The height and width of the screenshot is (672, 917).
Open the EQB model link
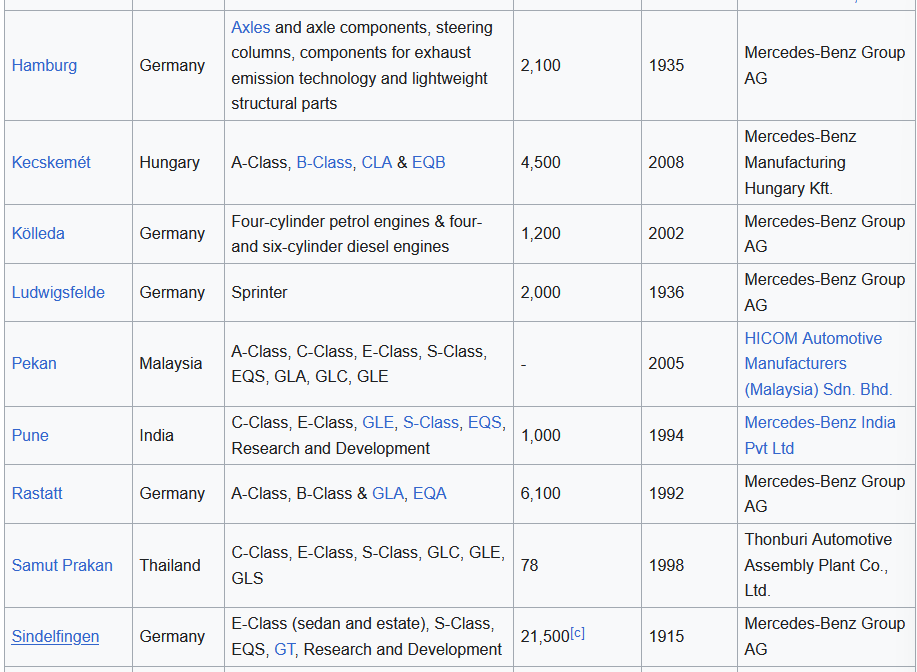[x=429, y=163]
